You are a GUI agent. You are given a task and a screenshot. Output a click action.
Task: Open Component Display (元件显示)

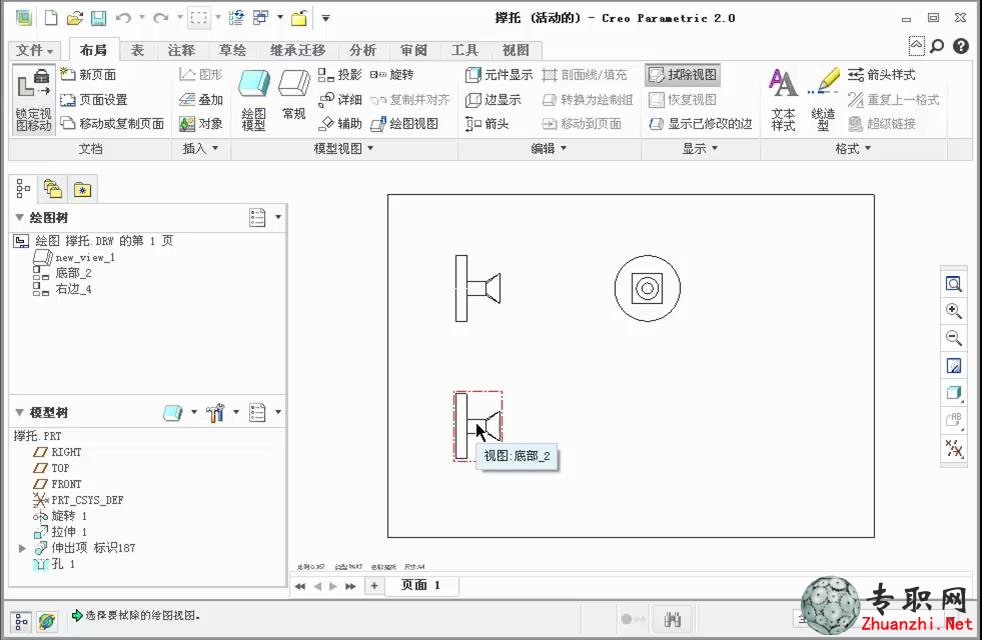click(x=499, y=75)
